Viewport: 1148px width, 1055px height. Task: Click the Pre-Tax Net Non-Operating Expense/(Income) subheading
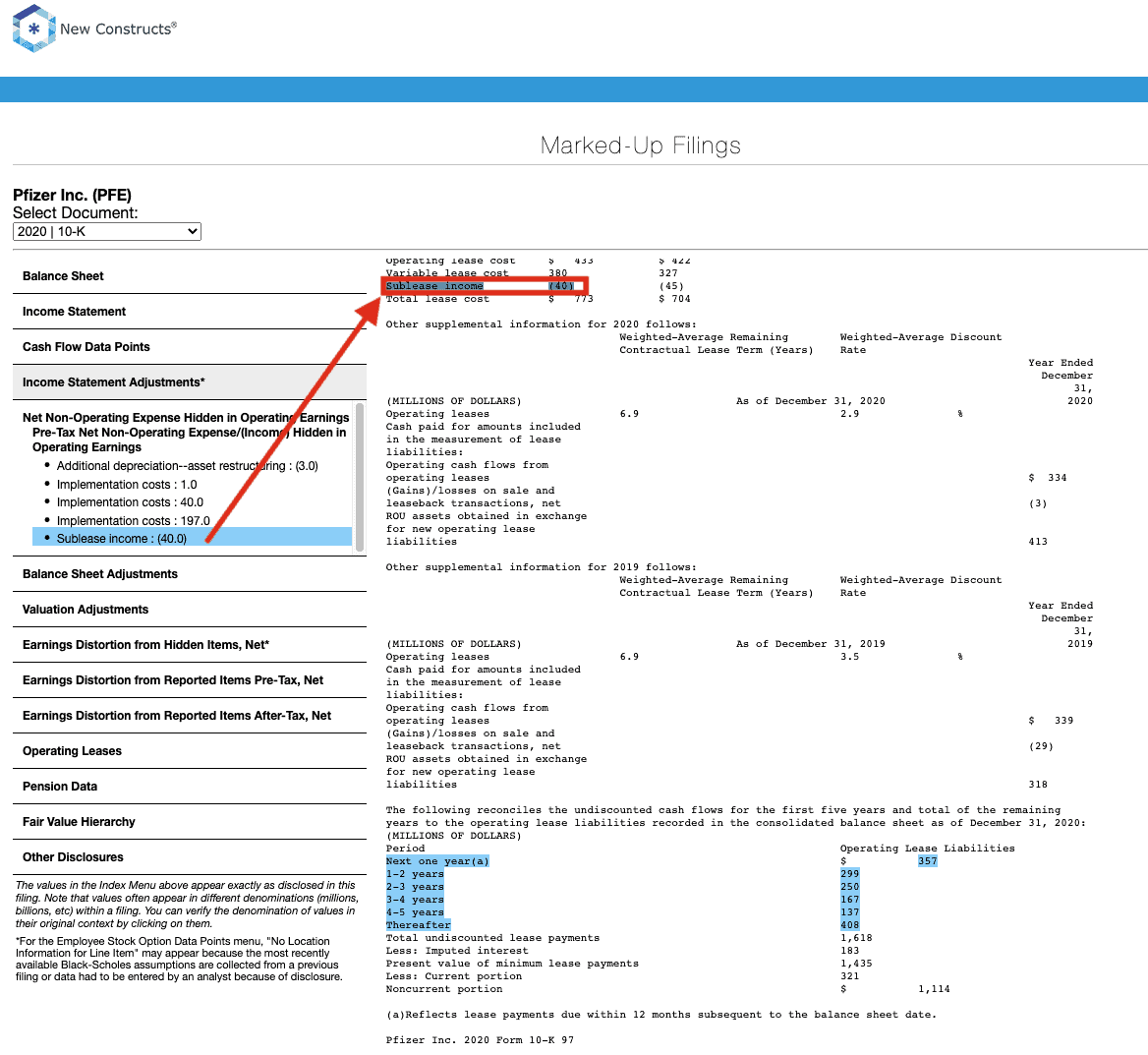[189, 440]
